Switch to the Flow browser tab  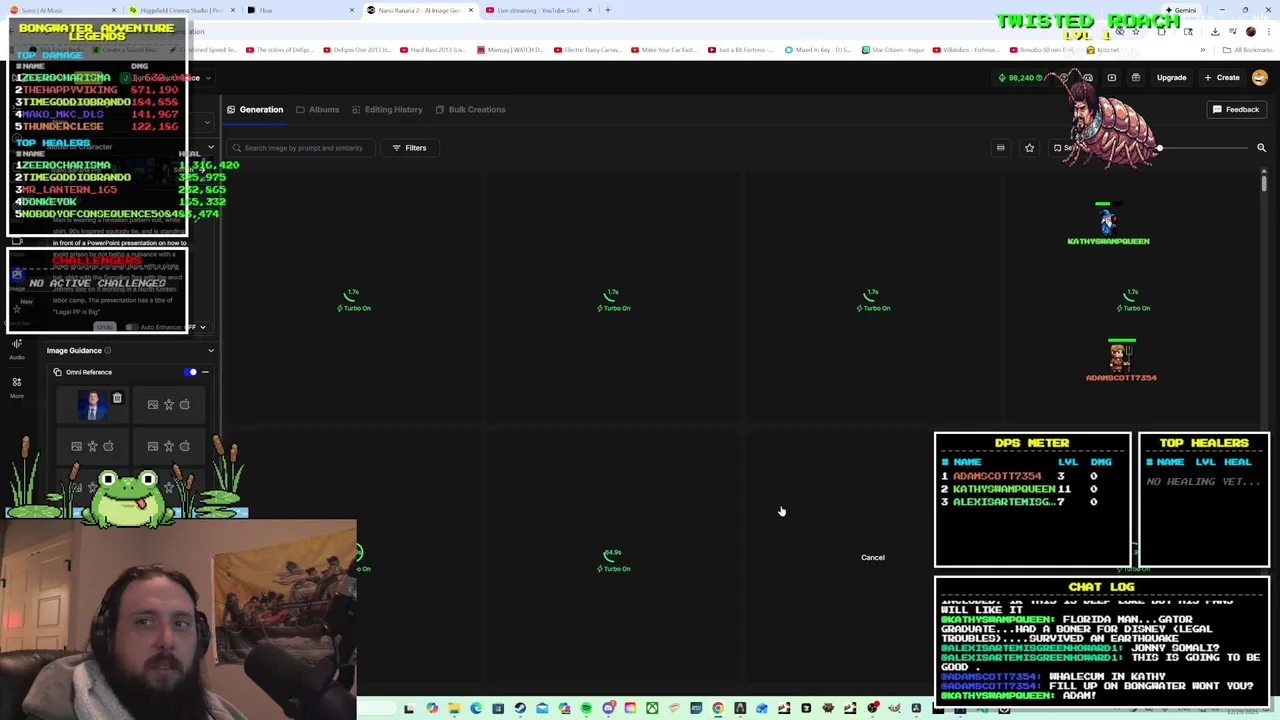tap(300, 10)
